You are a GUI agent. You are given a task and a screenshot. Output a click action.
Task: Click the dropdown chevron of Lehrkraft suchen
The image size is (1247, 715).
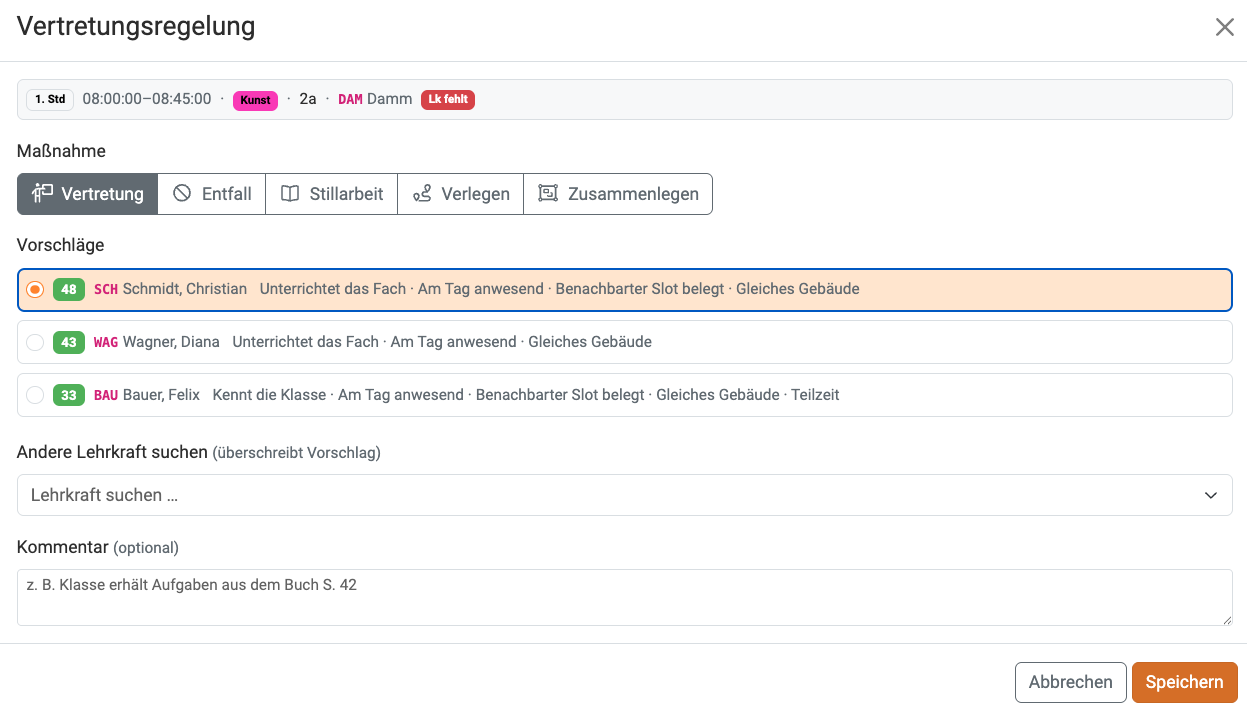[1211, 495]
